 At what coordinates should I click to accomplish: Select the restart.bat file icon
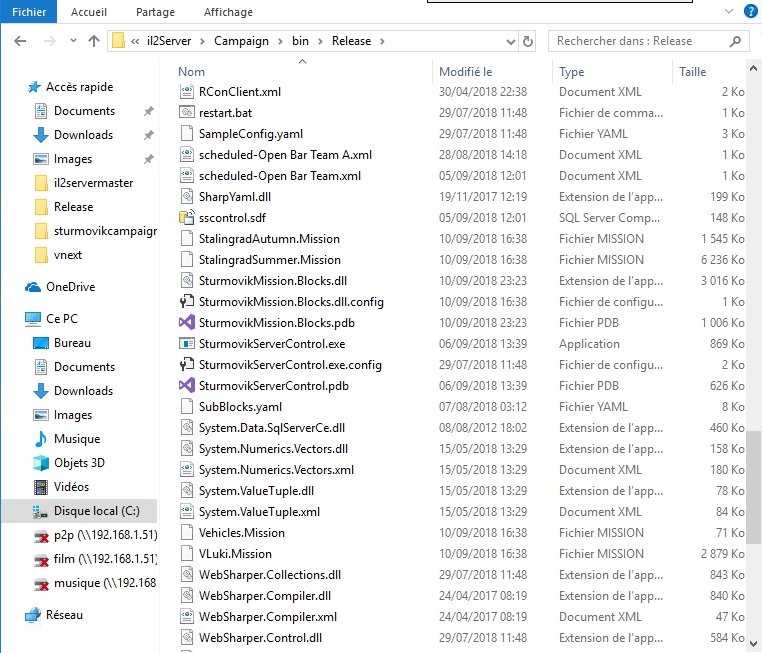tap(187, 113)
